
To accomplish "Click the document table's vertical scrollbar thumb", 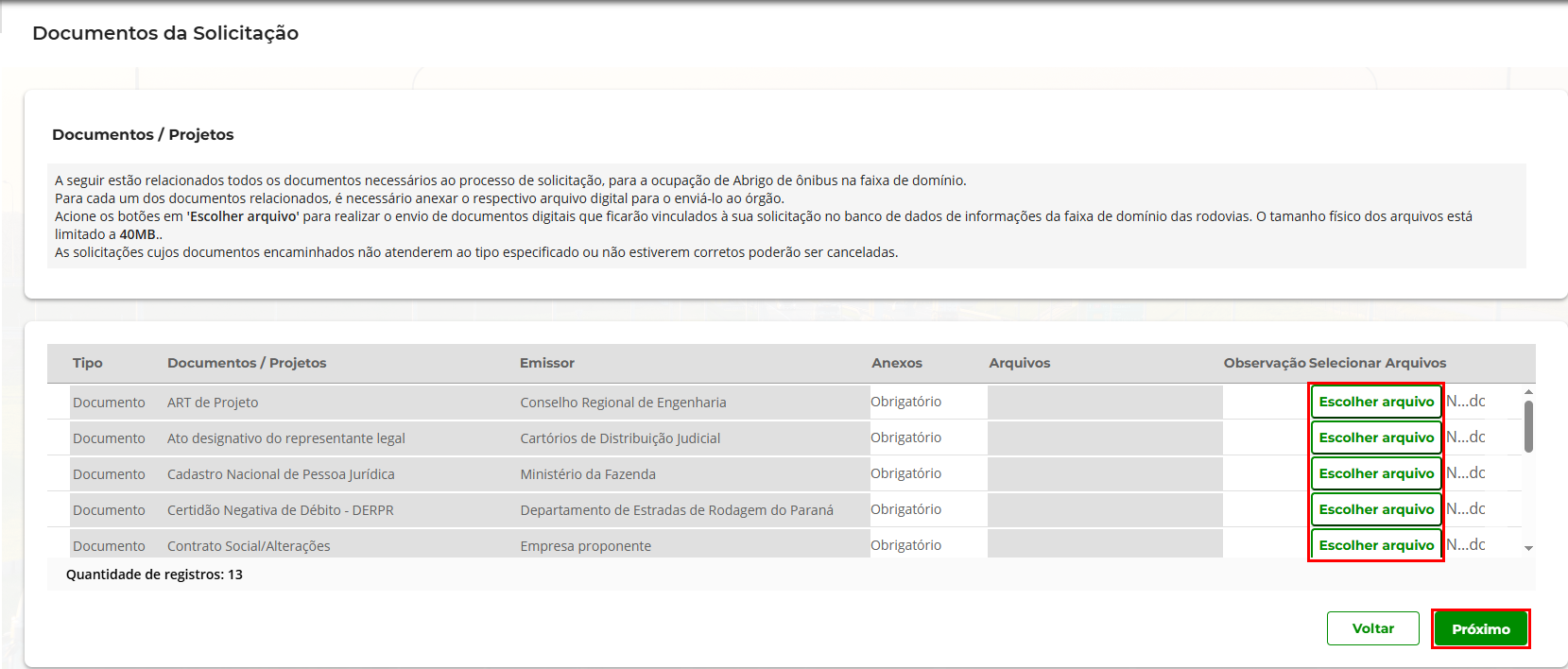I will pos(1528,426).
